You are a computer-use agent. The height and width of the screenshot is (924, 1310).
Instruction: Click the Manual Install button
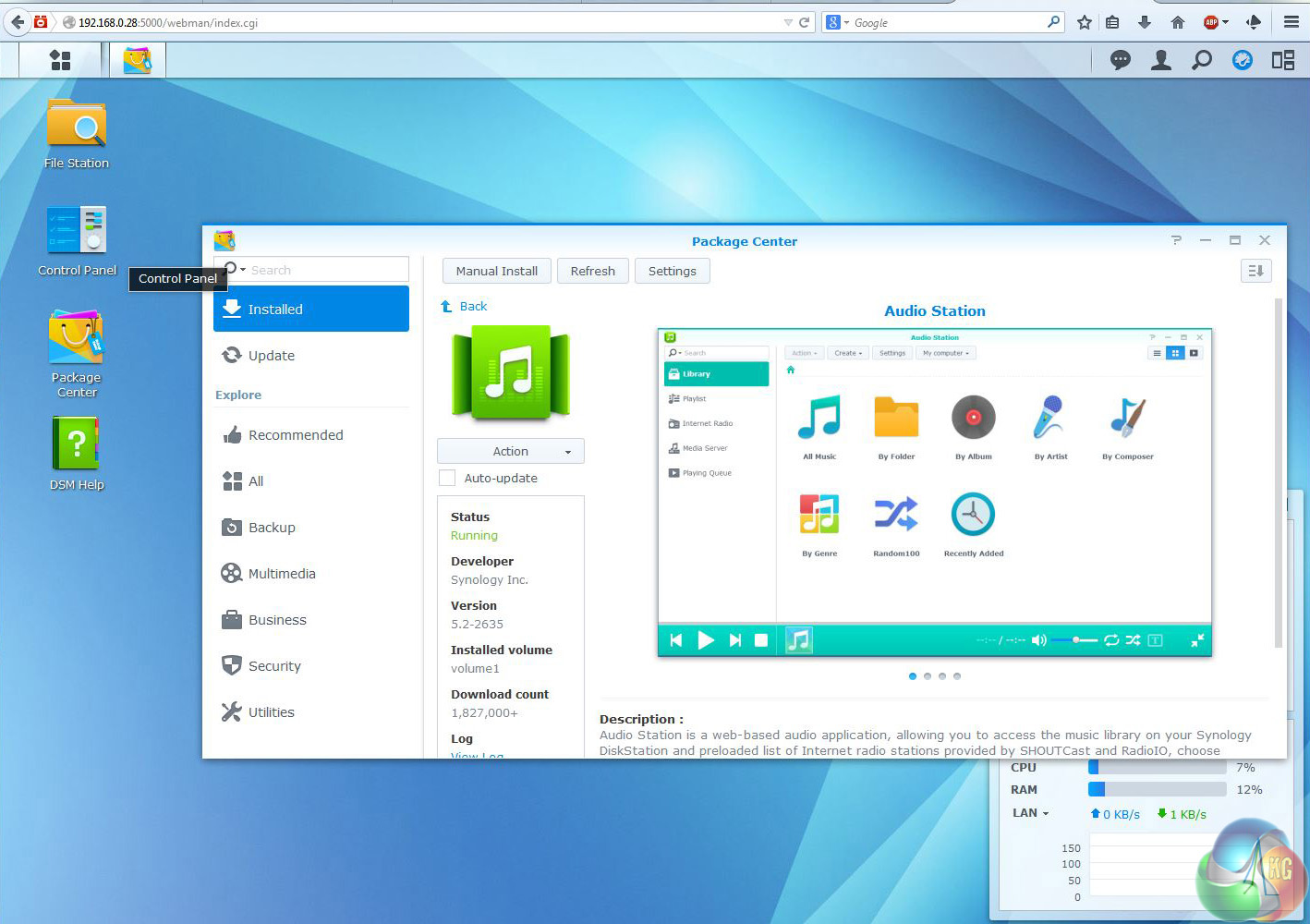pyautogui.click(x=497, y=271)
